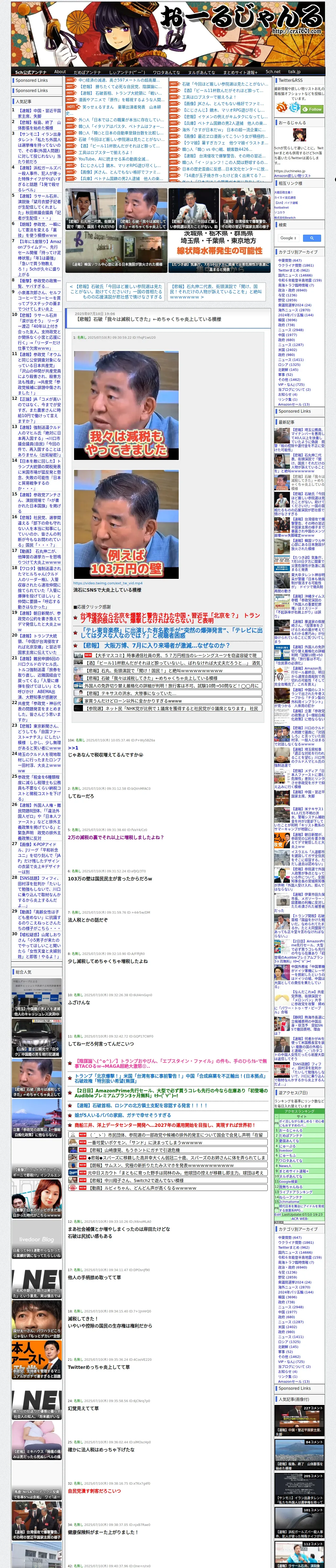Viewport: 336px width, 1568px height.
Task: Open the Twitter bird icon
Action: (x=295, y=108)
